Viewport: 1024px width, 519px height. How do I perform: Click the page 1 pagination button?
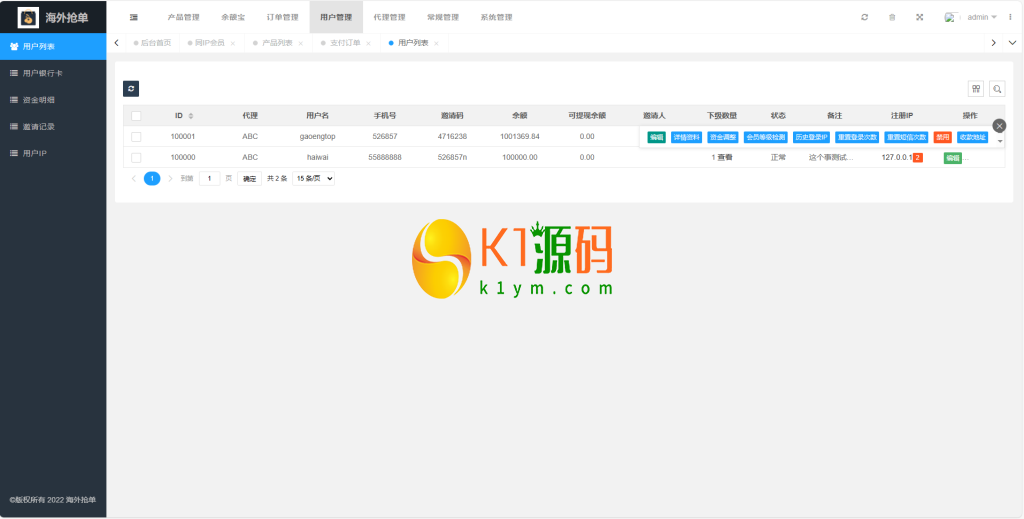[152, 178]
